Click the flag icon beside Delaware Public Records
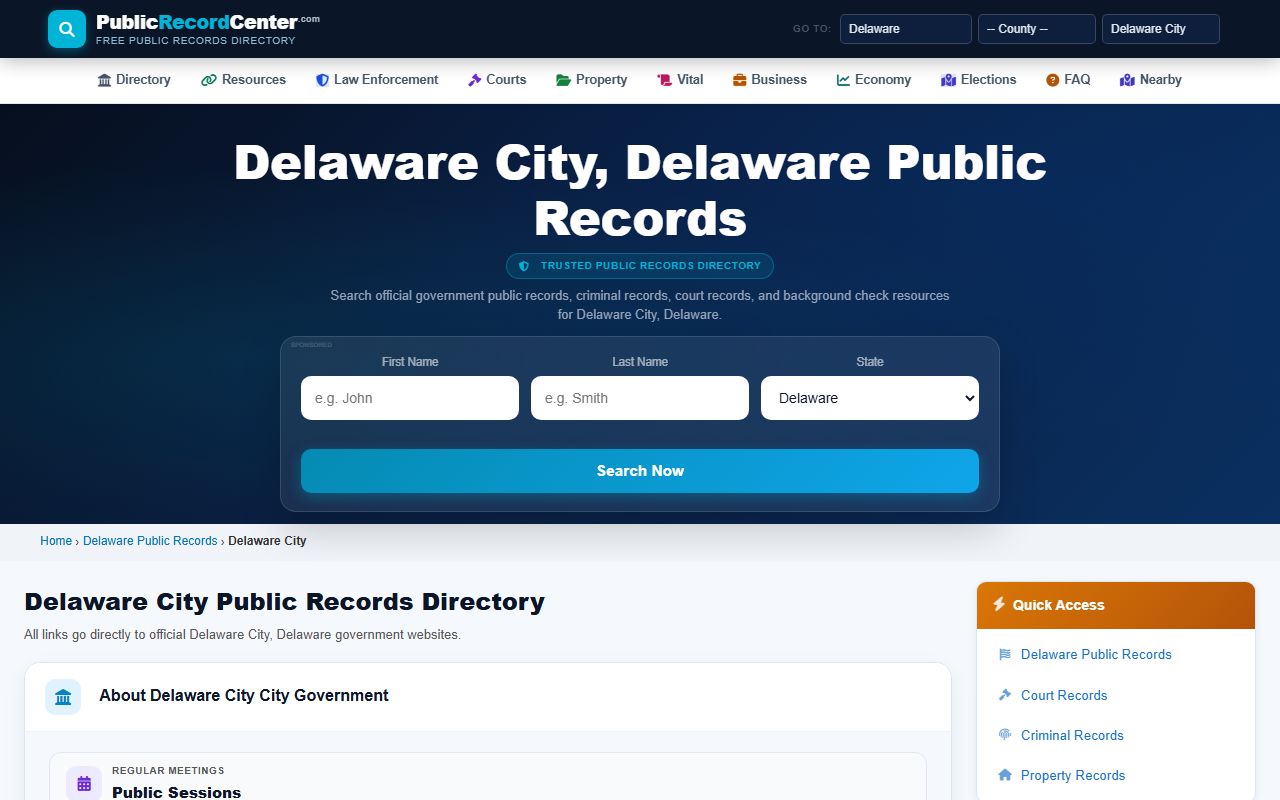This screenshot has height=800, width=1280. tap(1005, 654)
